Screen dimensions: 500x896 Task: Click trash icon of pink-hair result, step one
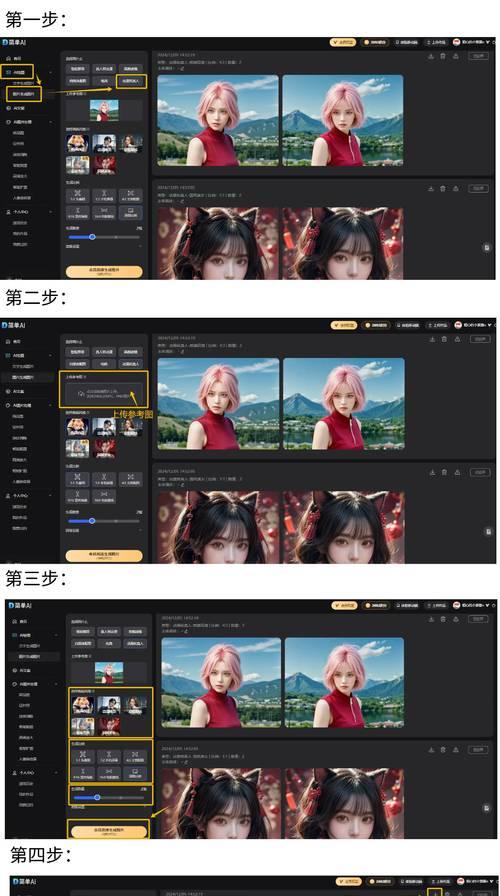pyautogui.click(x=443, y=56)
